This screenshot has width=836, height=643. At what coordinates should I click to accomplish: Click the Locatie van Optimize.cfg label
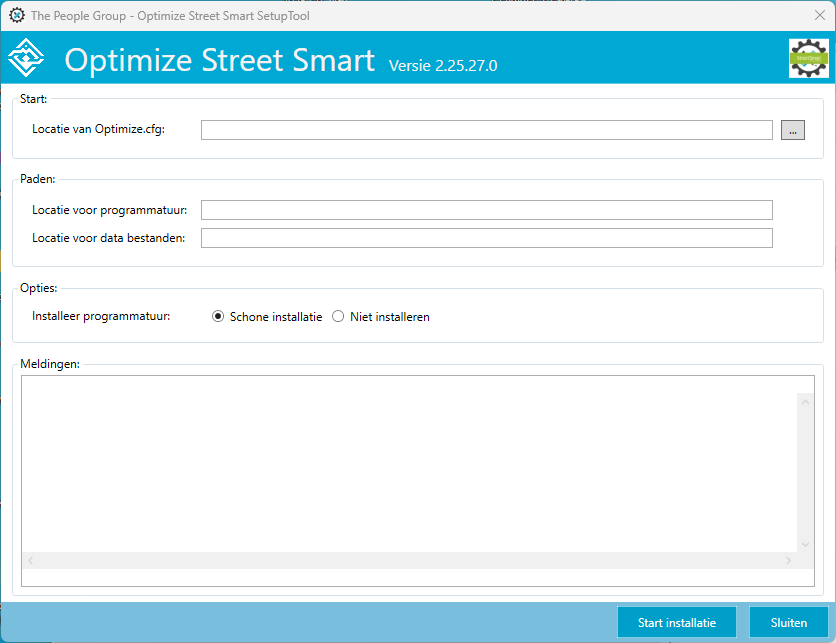[99, 129]
